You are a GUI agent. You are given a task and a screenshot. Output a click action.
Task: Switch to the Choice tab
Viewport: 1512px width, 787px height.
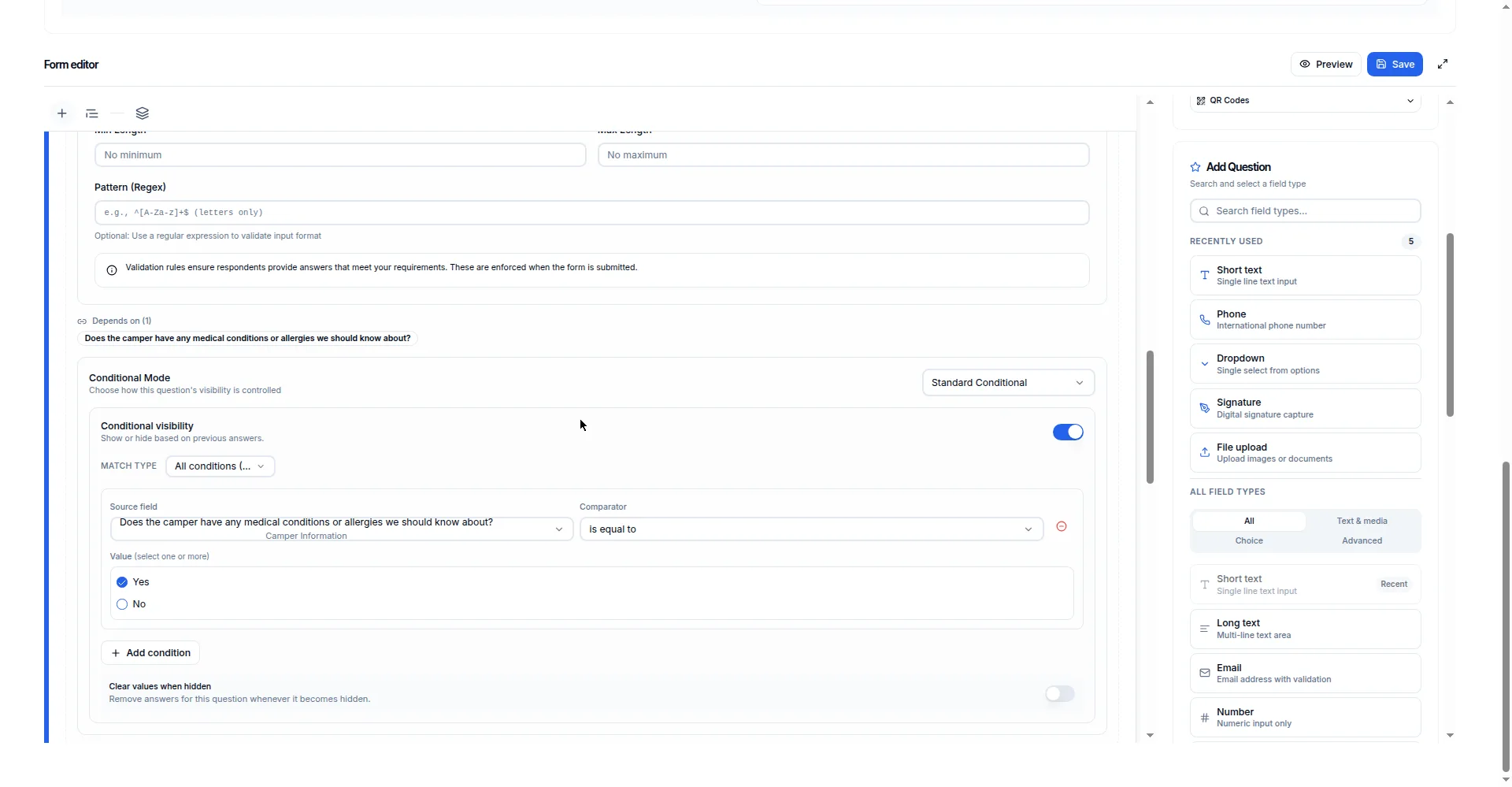click(1249, 541)
